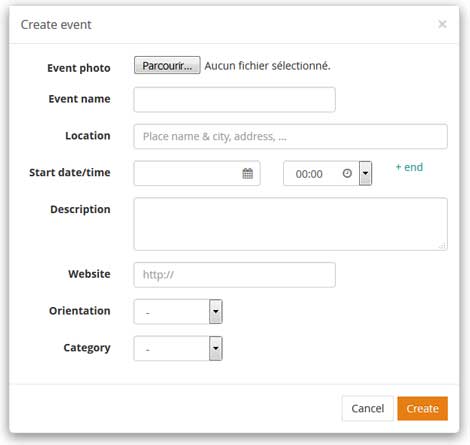Focus the Event name text field
The width and height of the screenshot is (470, 445).
pos(234,100)
